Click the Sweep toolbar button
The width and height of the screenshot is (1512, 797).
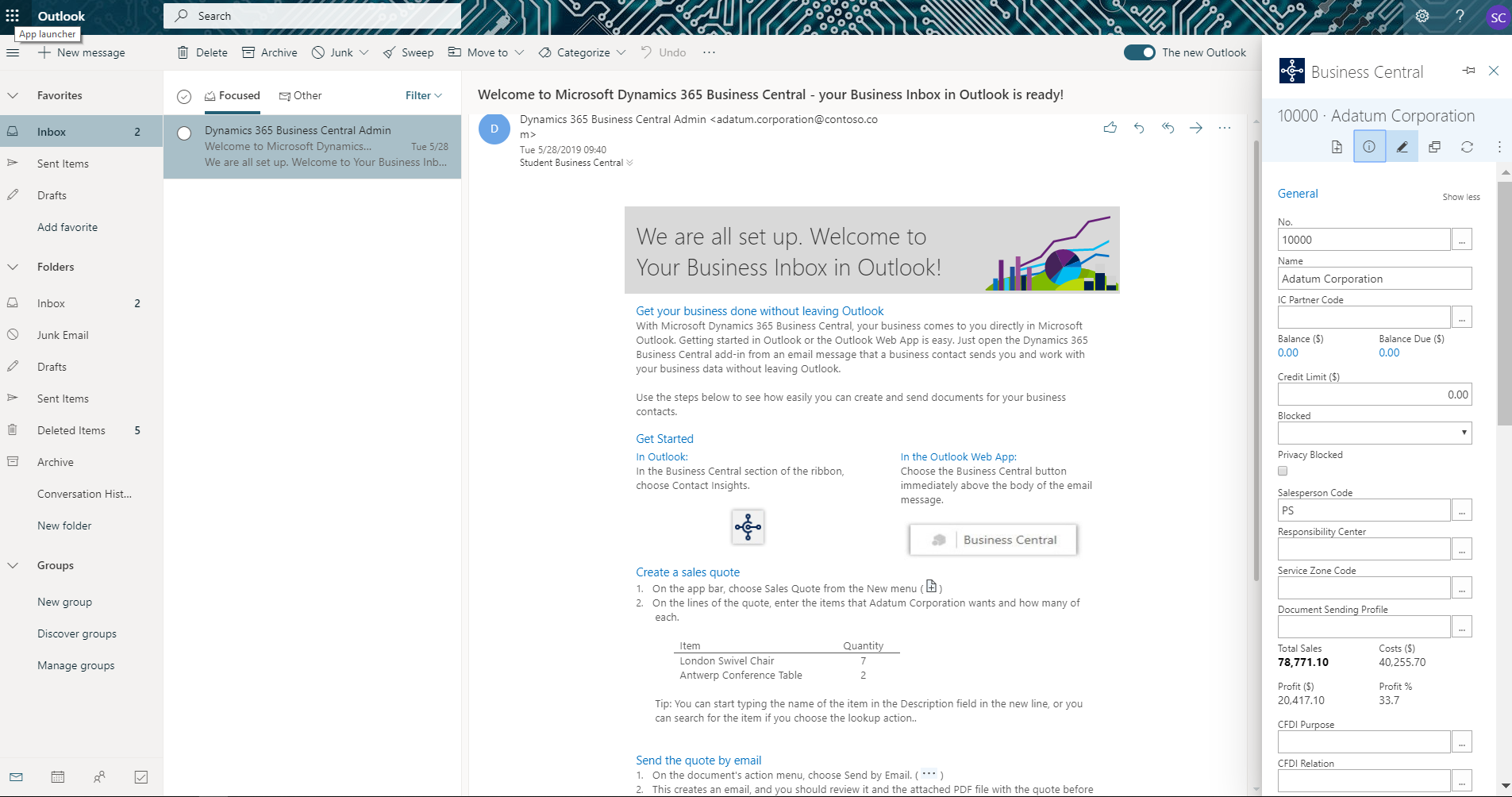click(408, 52)
